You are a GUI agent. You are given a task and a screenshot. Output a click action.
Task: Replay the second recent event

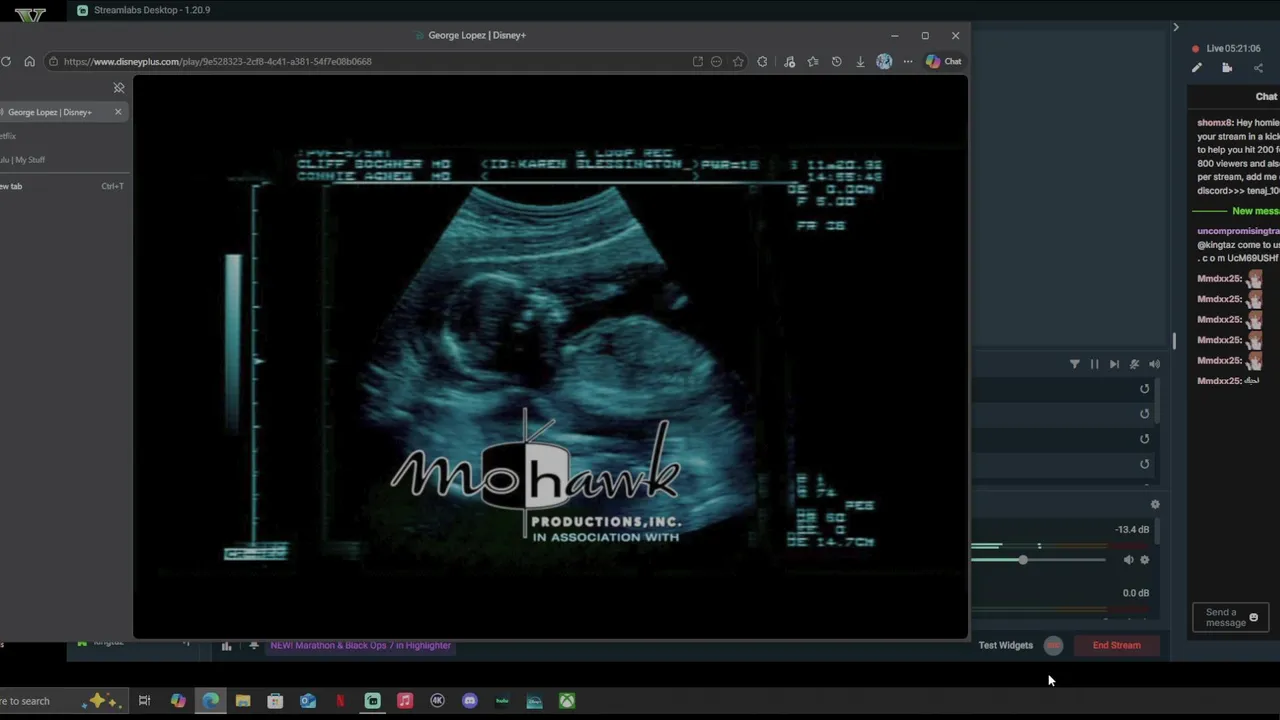[1145, 414]
